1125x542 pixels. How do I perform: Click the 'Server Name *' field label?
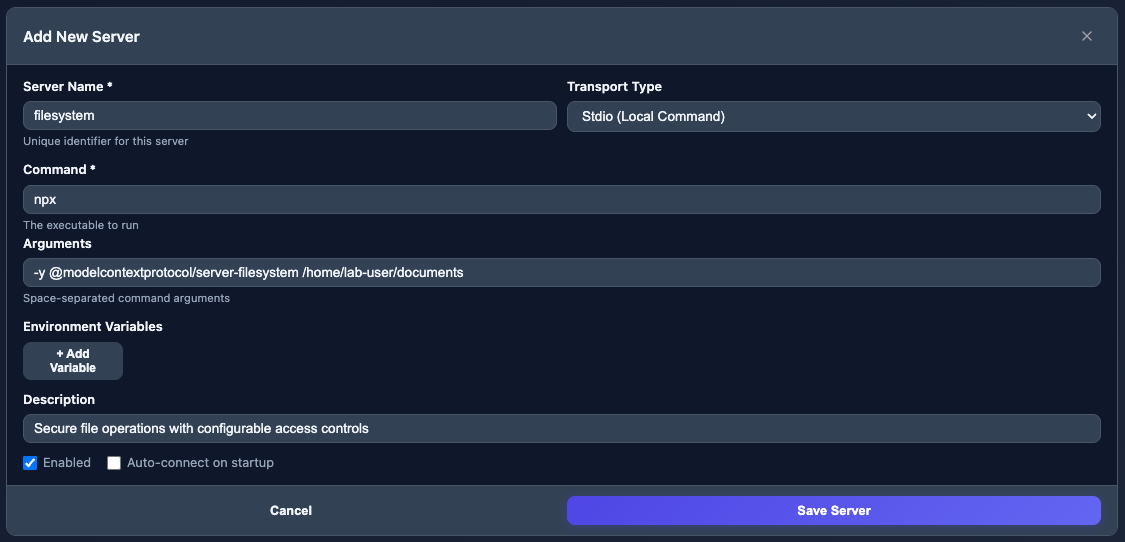pyautogui.click(x=68, y=87)
